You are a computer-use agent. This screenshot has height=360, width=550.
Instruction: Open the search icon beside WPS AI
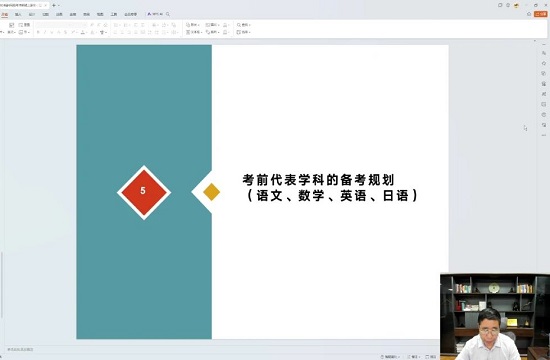point(168,14)
